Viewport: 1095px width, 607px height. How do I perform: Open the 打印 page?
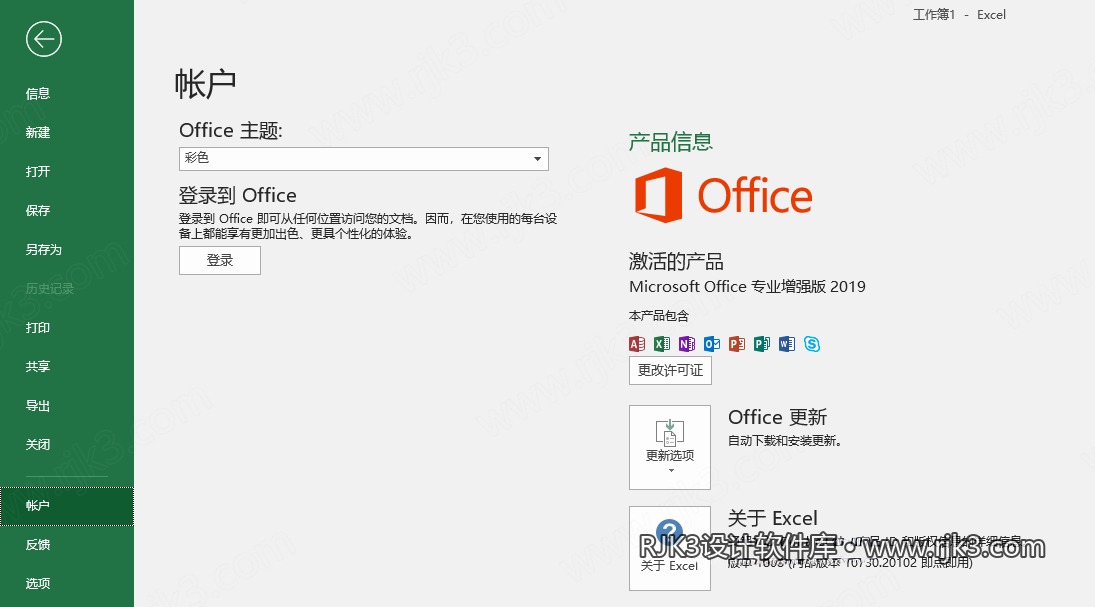click(38, 328)
